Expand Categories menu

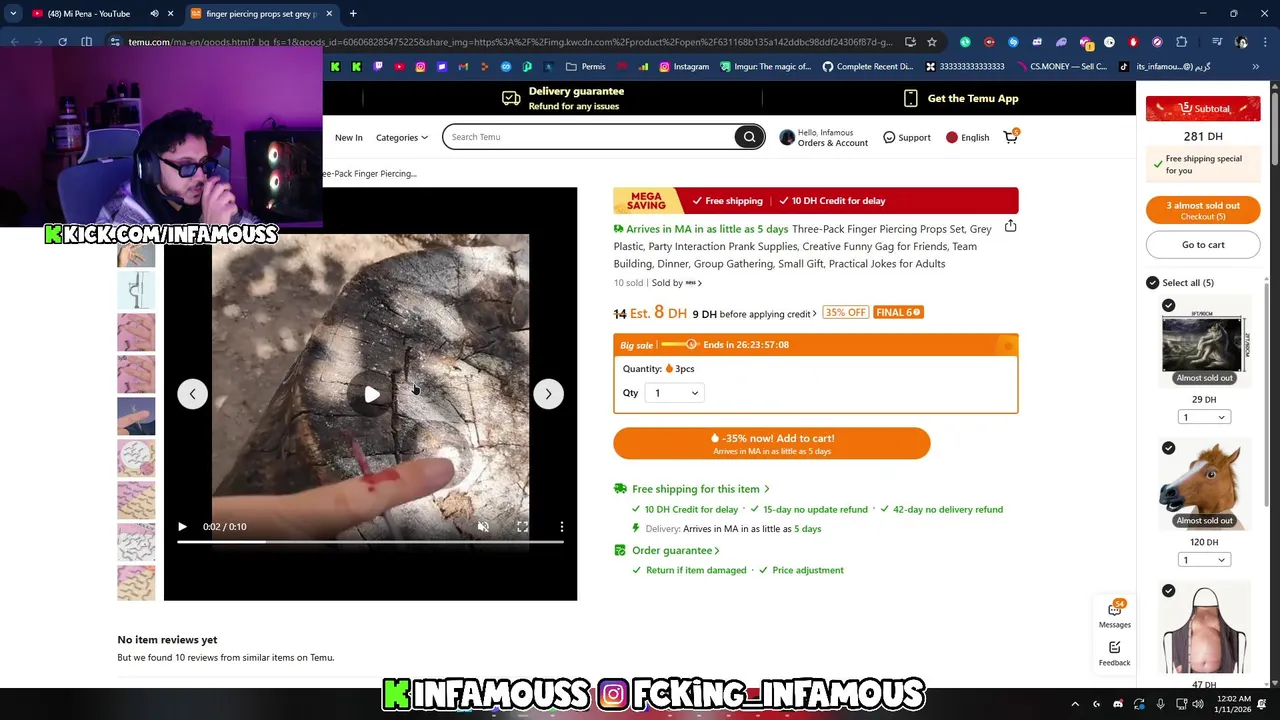[401, 138]
